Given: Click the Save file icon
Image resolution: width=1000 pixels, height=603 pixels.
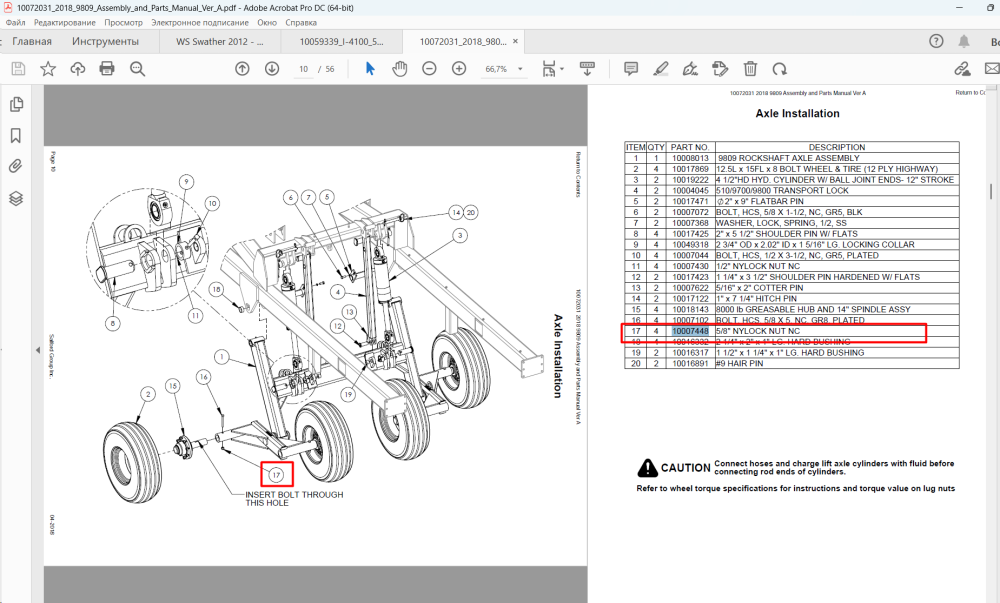Looking at the screenshot, I should click(18, 69).
